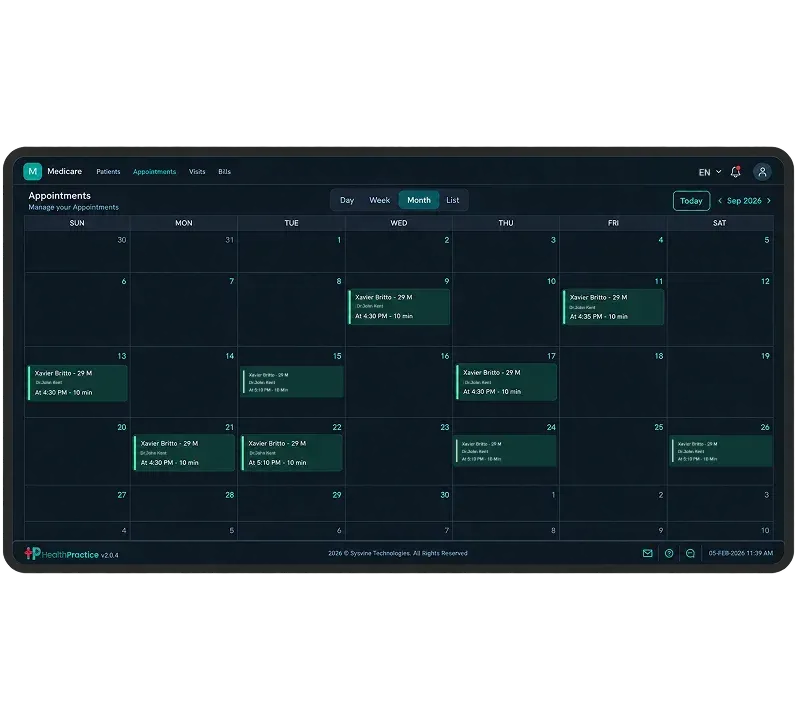Viewport: 800px width, 719px height.
Task: Expand the EN language dropdown
Action: (710, 172)
